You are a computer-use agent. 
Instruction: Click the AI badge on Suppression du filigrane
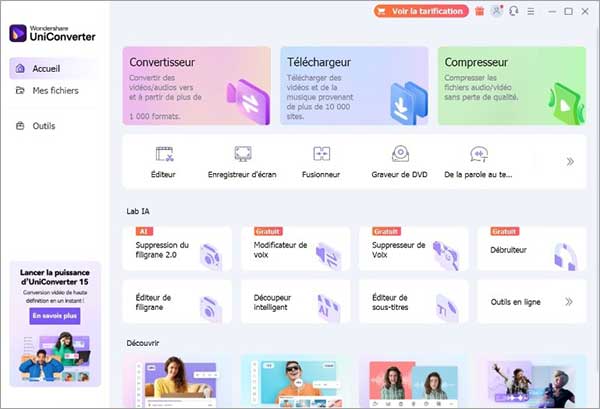[x=144, y=231]
